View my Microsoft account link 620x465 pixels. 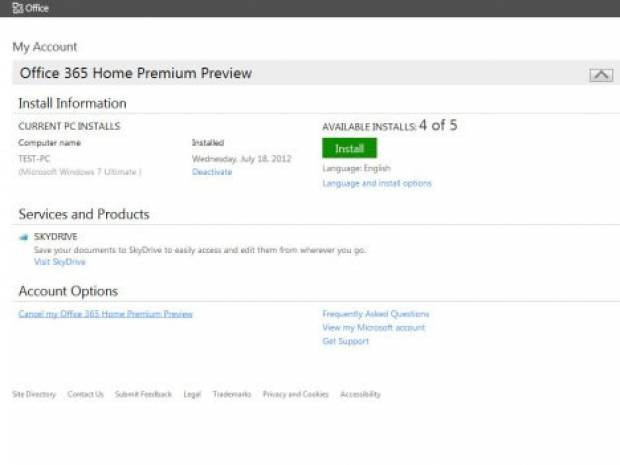click(x=374, y=327)
